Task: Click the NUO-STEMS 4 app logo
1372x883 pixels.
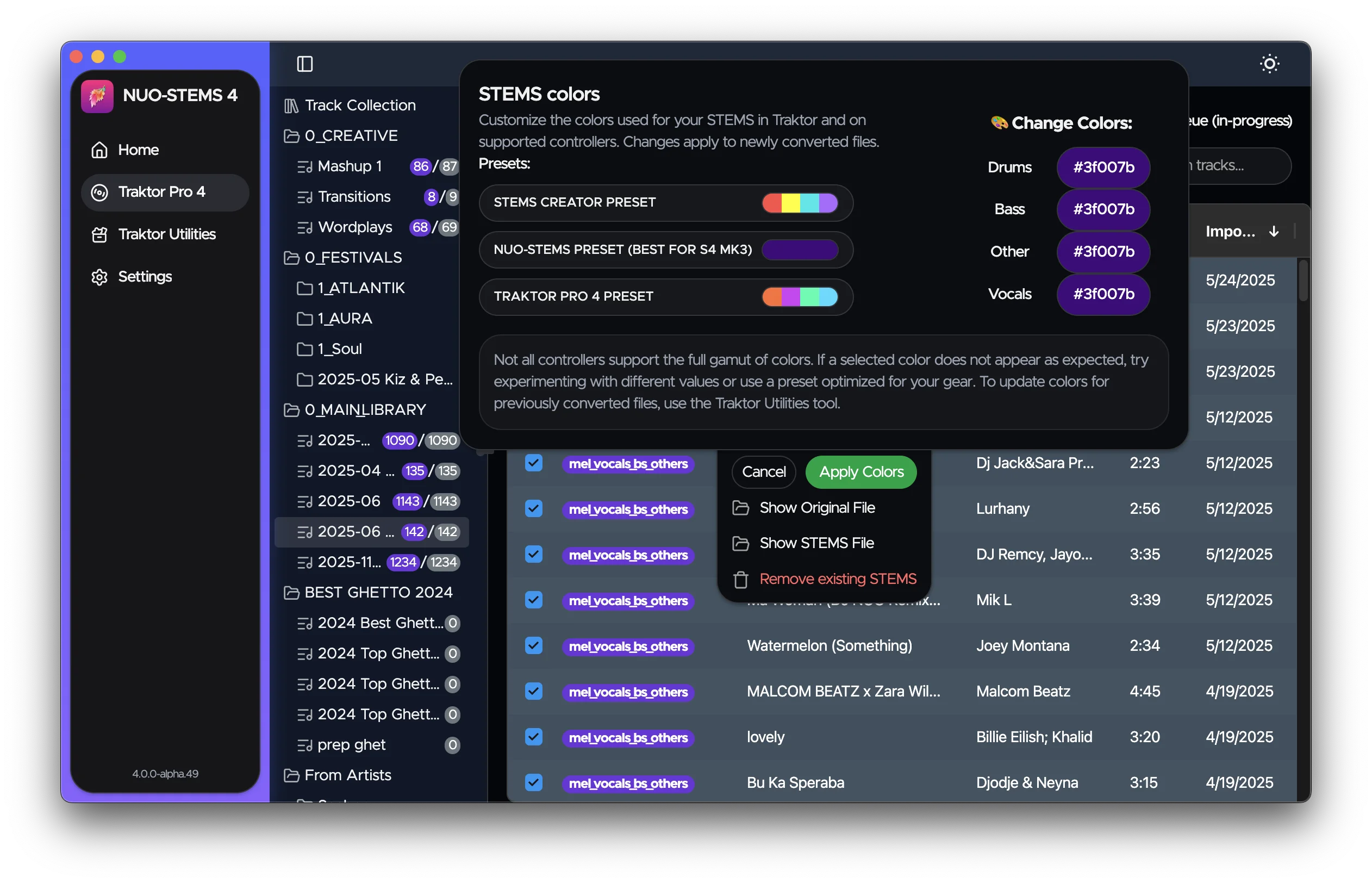Action: [x=97, y=96]
